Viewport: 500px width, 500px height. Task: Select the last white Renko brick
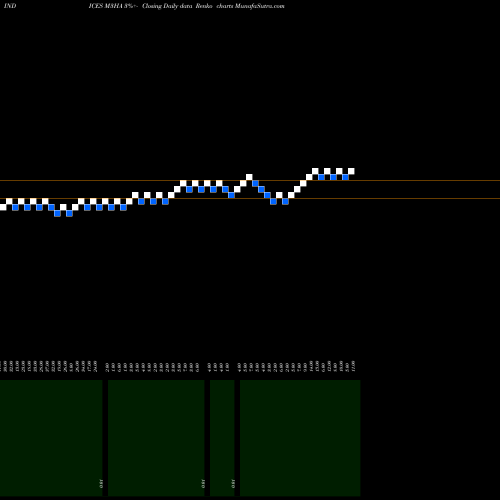pyautogui.click(x=351, y=171)
